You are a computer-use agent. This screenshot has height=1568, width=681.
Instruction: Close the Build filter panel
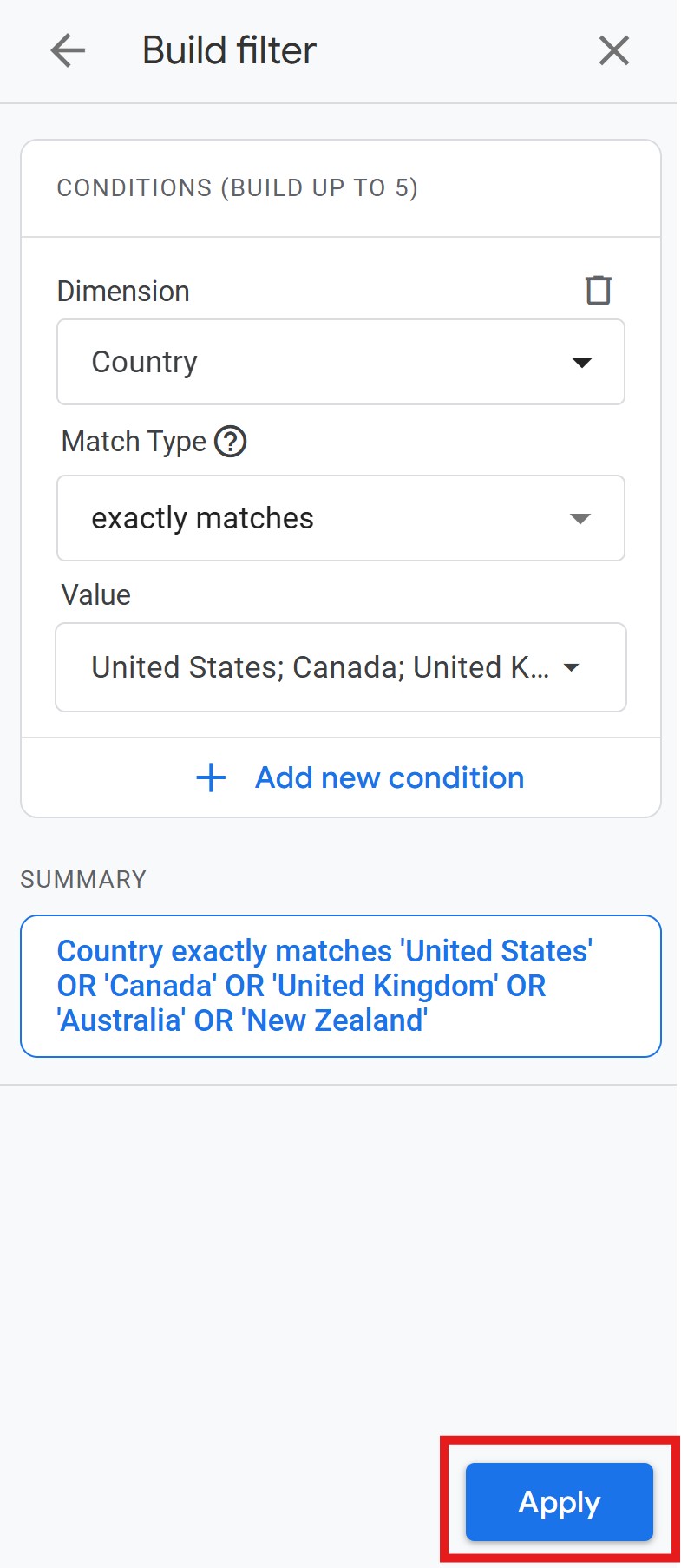point(614,51)
